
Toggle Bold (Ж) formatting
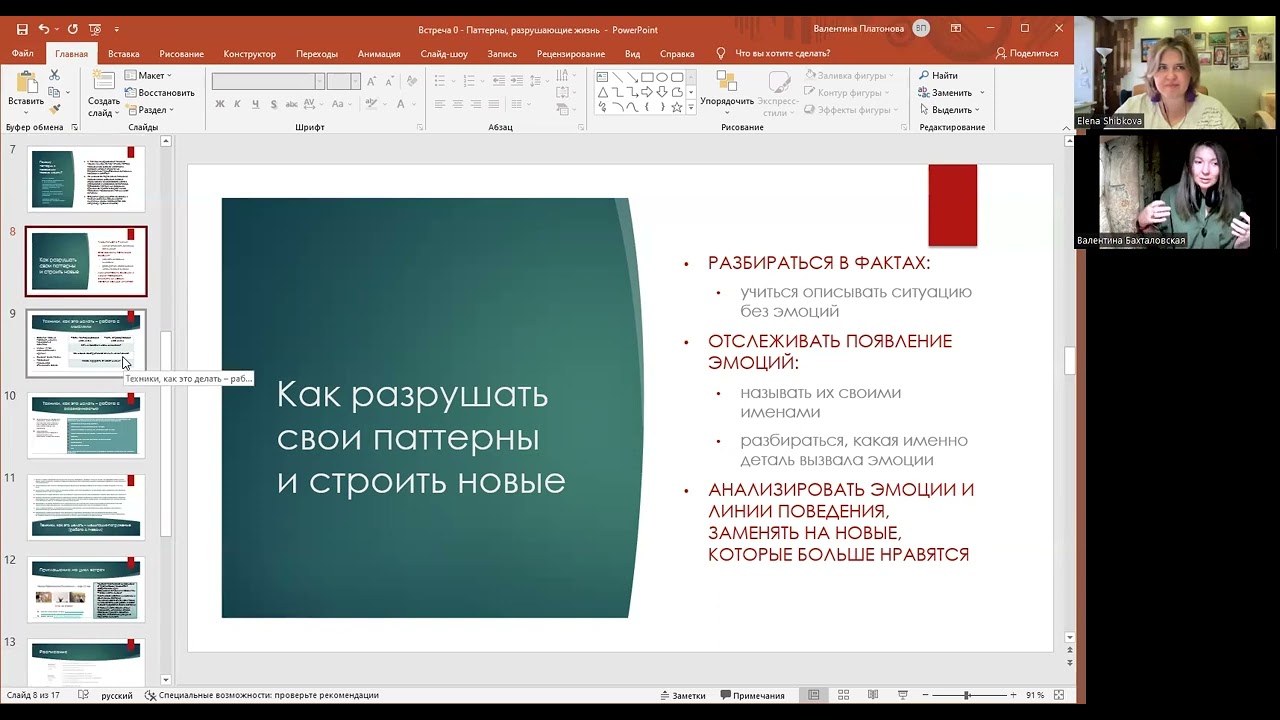point(220,104)
